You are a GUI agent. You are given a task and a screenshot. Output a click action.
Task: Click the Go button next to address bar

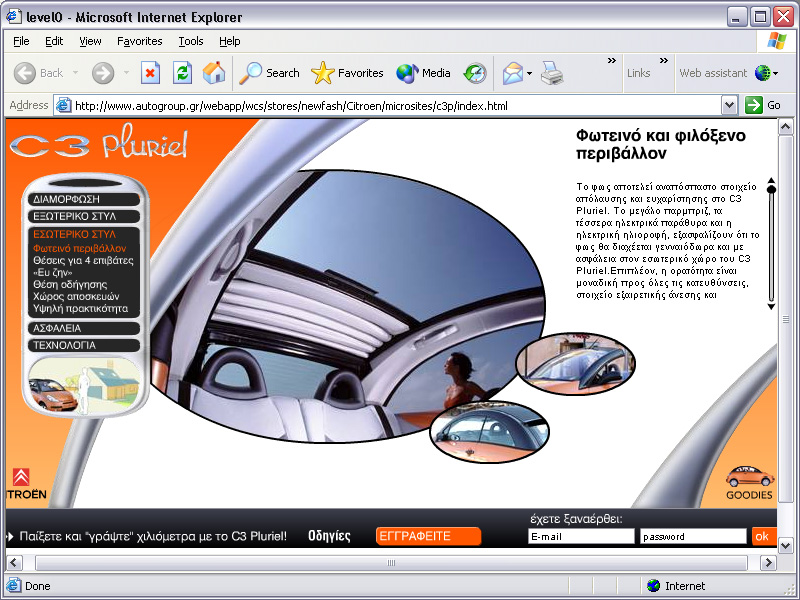click(763, 105)
